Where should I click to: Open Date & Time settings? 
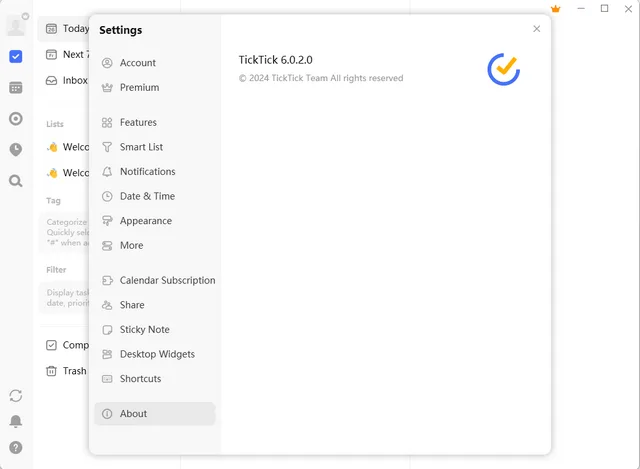pyautogui.click(x=155, y=196)
